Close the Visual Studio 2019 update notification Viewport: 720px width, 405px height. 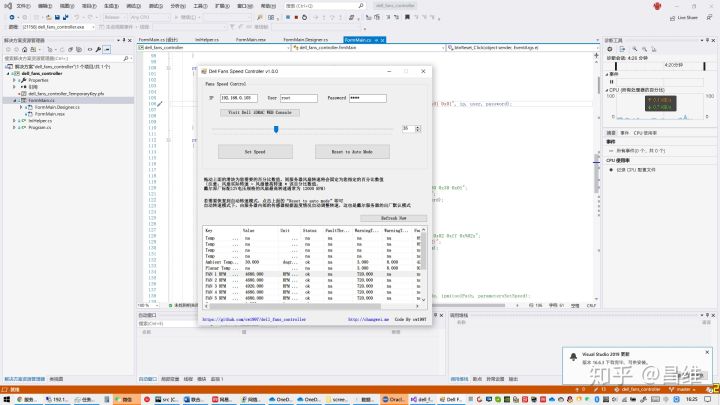click(707, 352)
